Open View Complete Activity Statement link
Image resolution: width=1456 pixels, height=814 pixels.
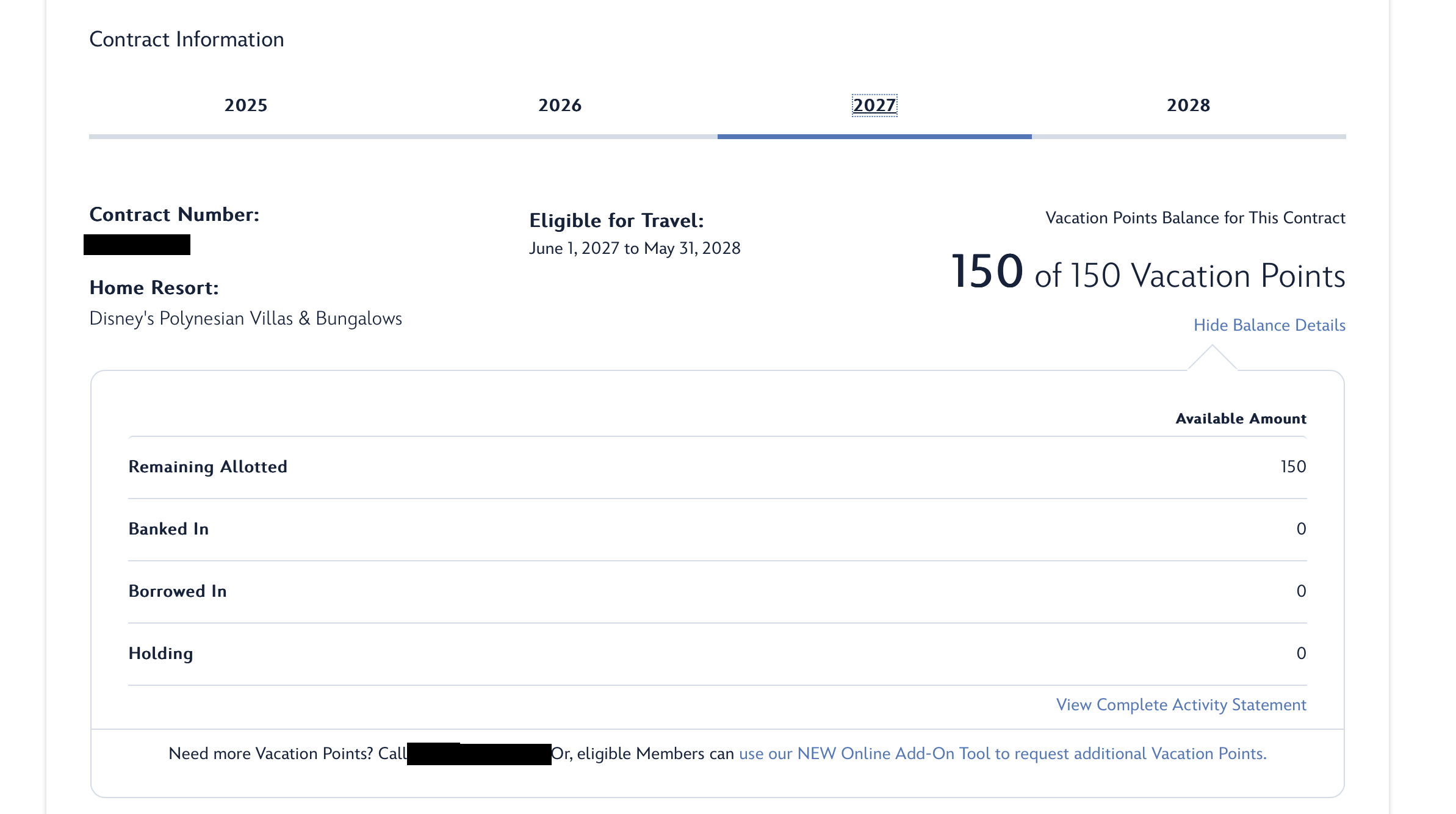tap(1181, 705)
